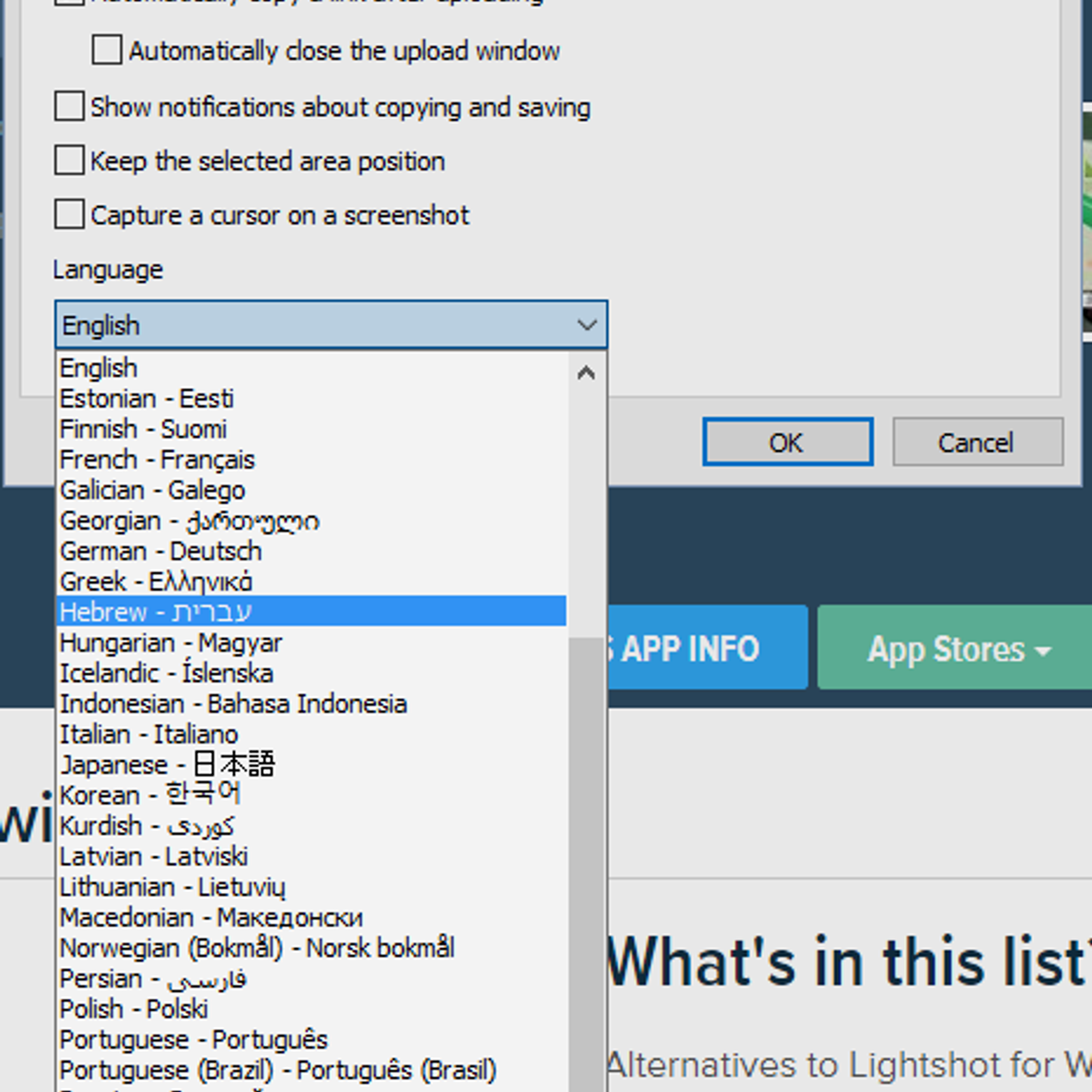Pick Icelandic - Íslenska

[311, 673]
